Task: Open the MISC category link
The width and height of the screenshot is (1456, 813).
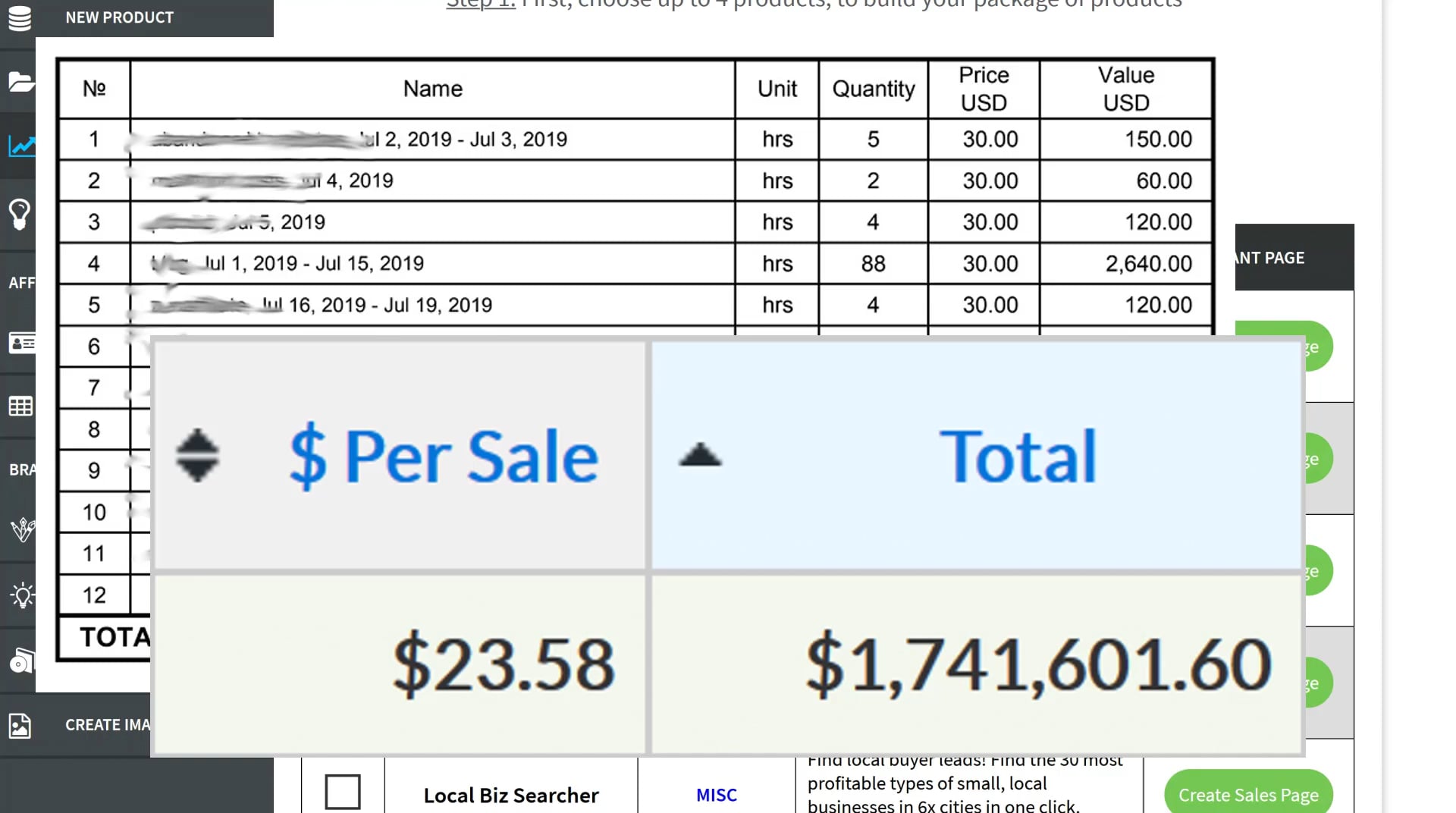Action: (x=716, y=795)
